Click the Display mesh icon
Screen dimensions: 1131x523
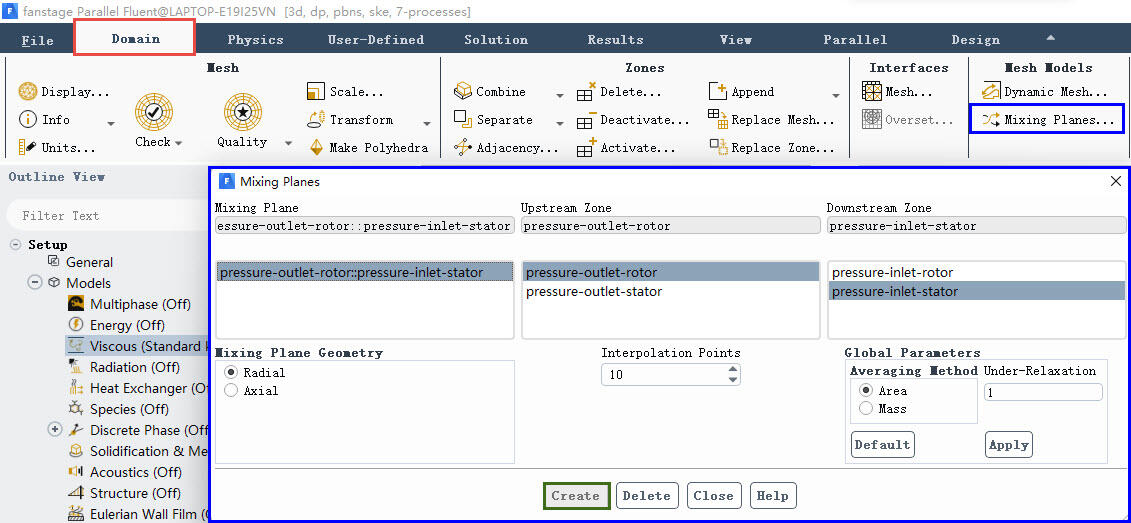[28, 92]
